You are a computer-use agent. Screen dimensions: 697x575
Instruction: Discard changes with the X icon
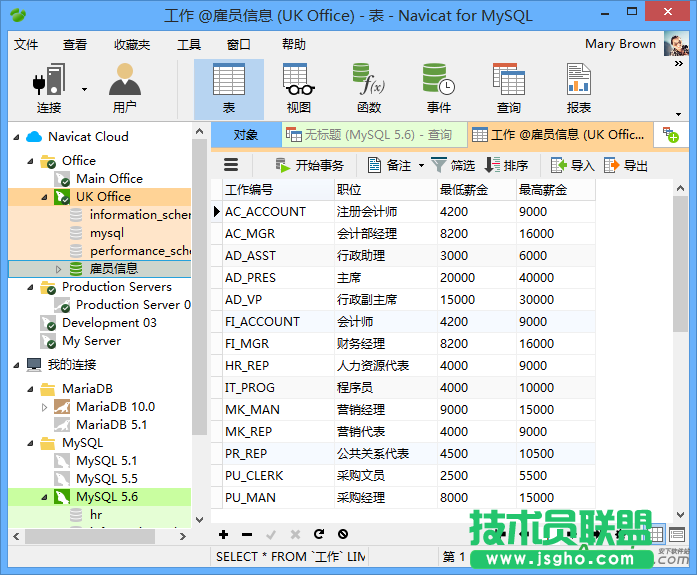[295, 535]
